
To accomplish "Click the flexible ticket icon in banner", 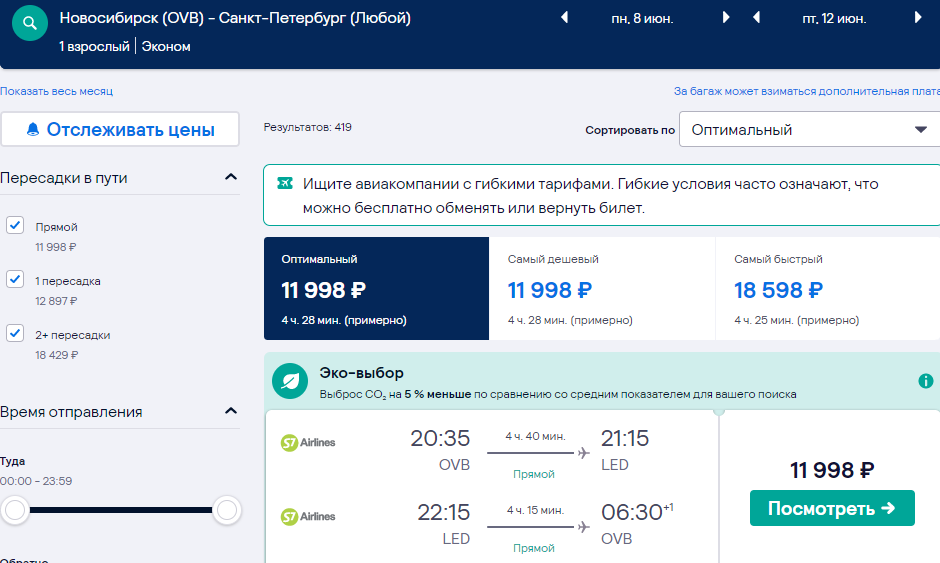I will pyautogui.click(x=285, y=183).
